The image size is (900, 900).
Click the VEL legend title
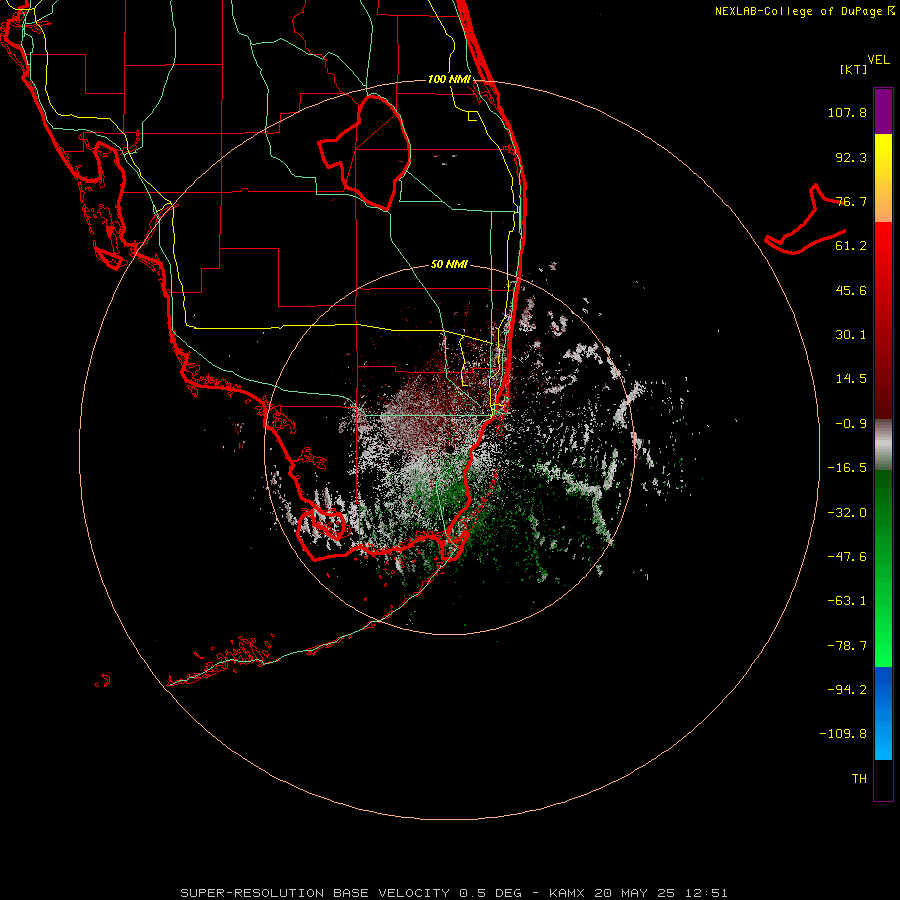pos(878,60)
